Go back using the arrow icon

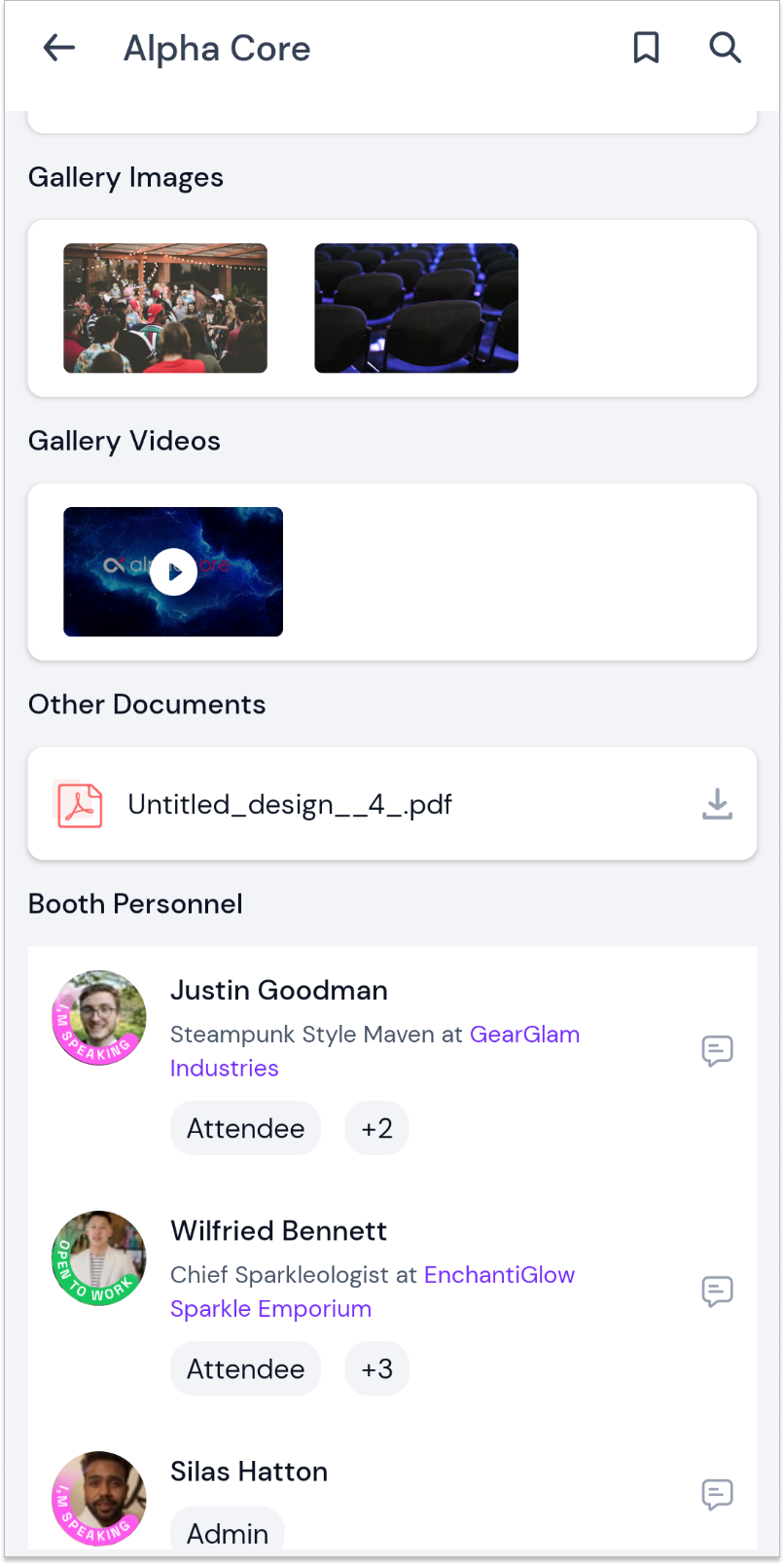click(x=59, y=48)
